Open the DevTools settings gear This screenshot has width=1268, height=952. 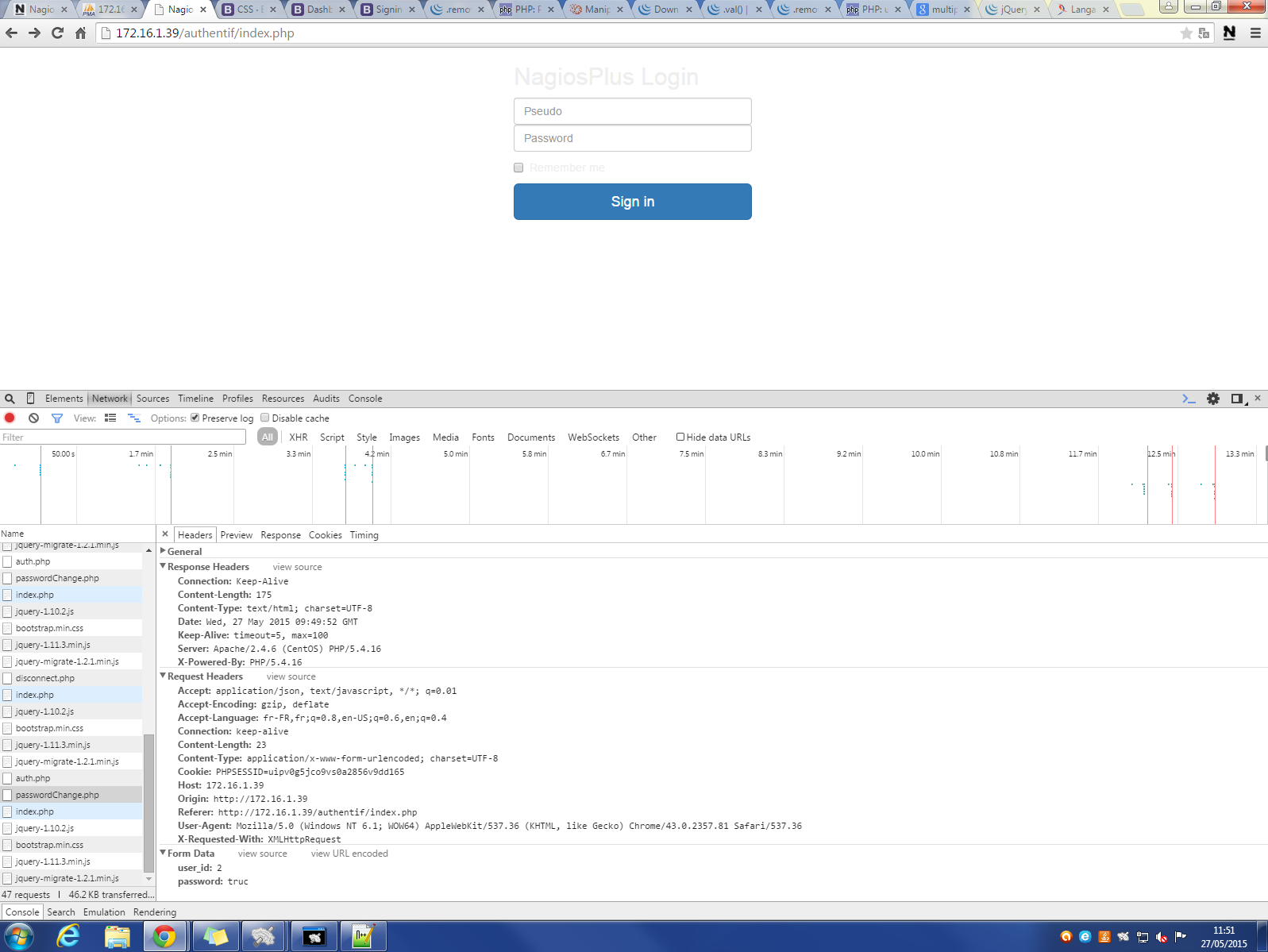tap(1213, 399)
